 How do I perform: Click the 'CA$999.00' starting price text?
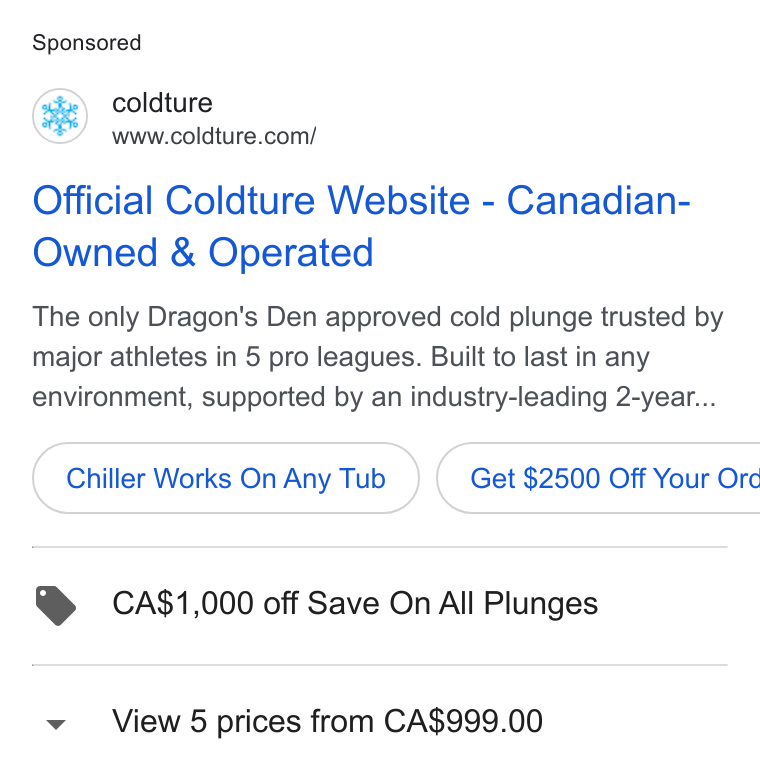[463, 721]
